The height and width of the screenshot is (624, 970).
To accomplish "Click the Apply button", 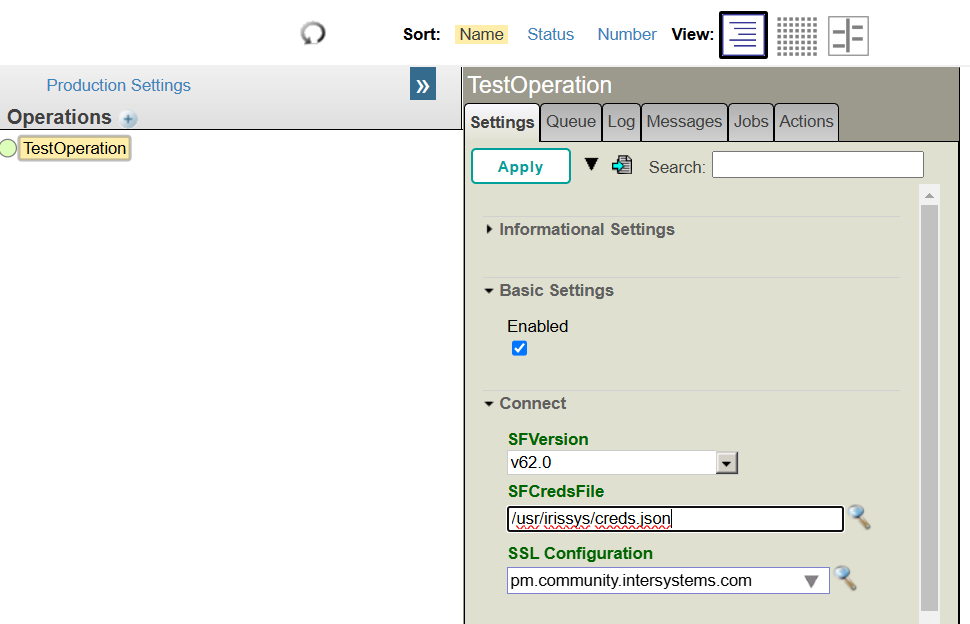I will (x=521, y=166).
